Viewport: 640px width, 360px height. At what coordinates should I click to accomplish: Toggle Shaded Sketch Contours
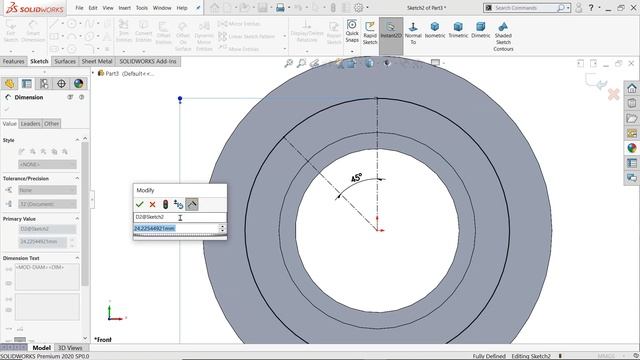click(x=503, y=37)
